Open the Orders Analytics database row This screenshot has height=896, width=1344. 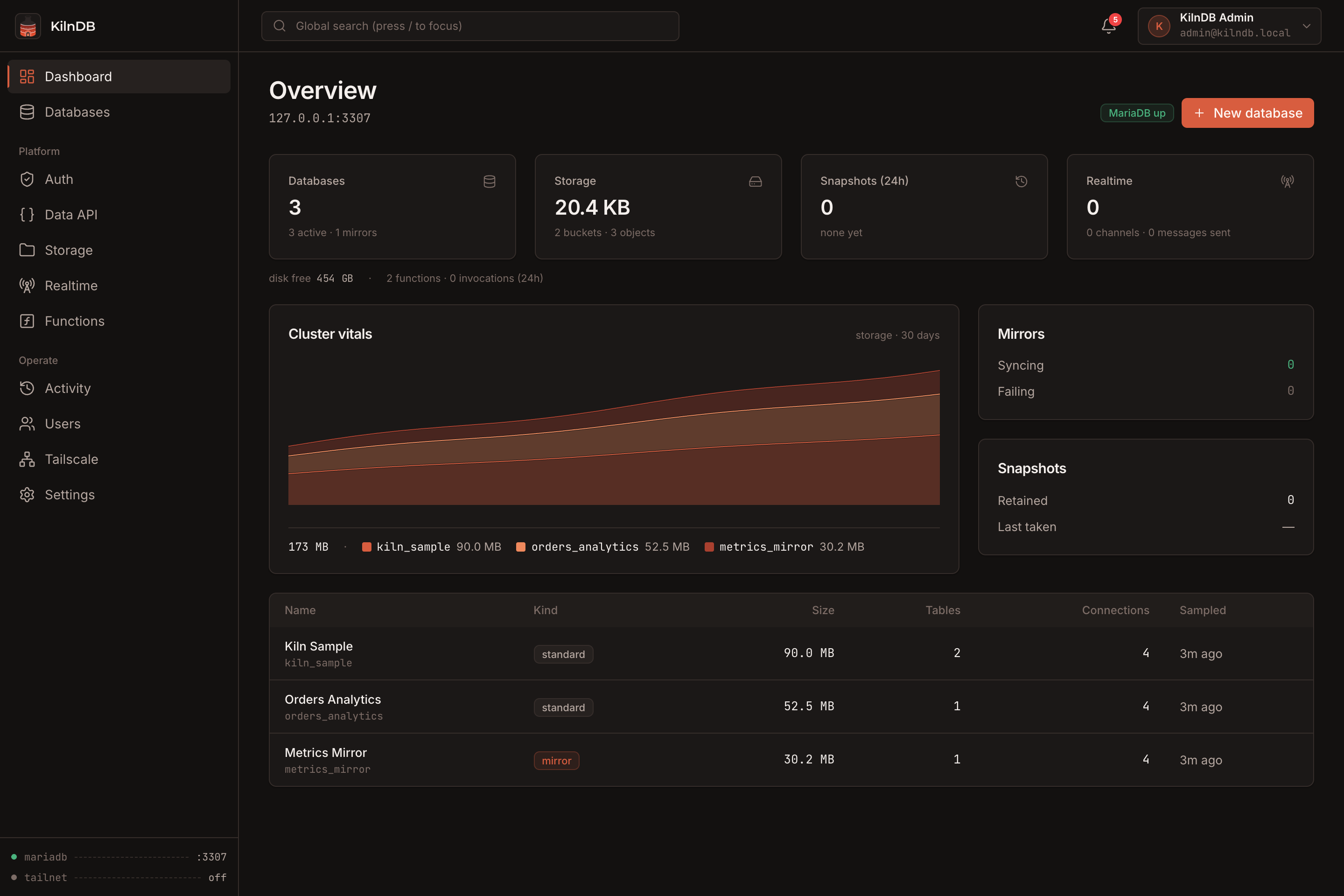tap(791, 707)
